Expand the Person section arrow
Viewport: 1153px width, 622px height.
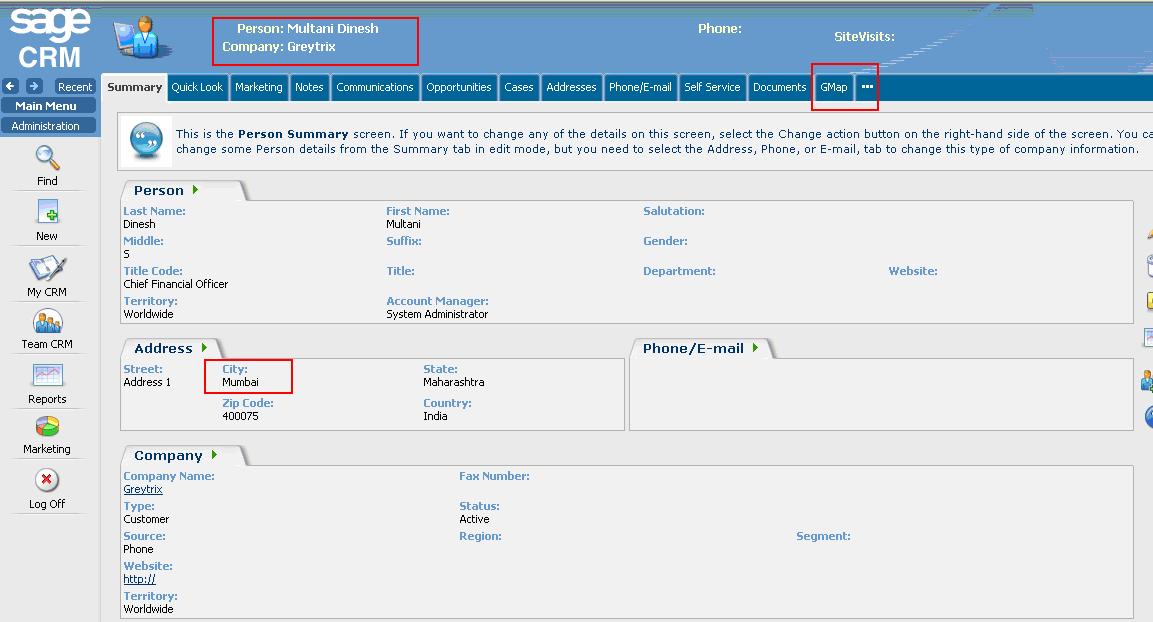195,190
